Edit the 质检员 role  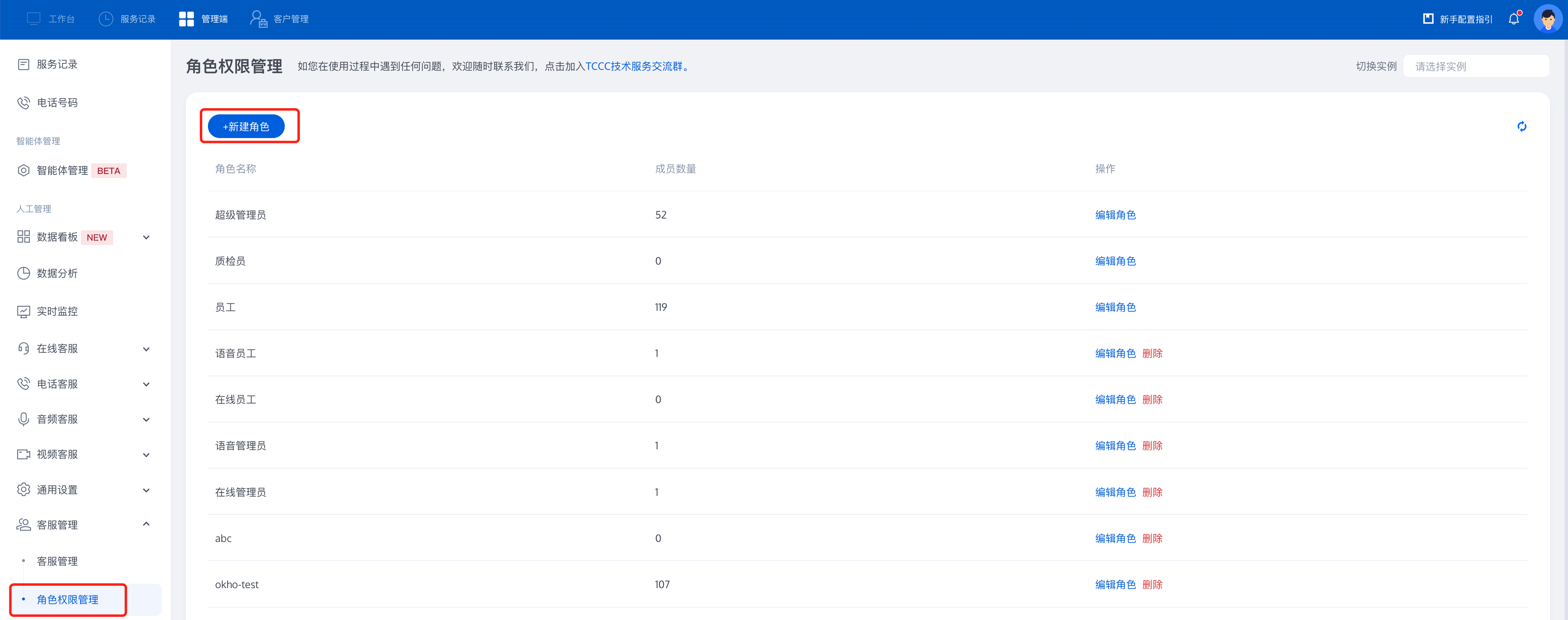coord(1115,261)
